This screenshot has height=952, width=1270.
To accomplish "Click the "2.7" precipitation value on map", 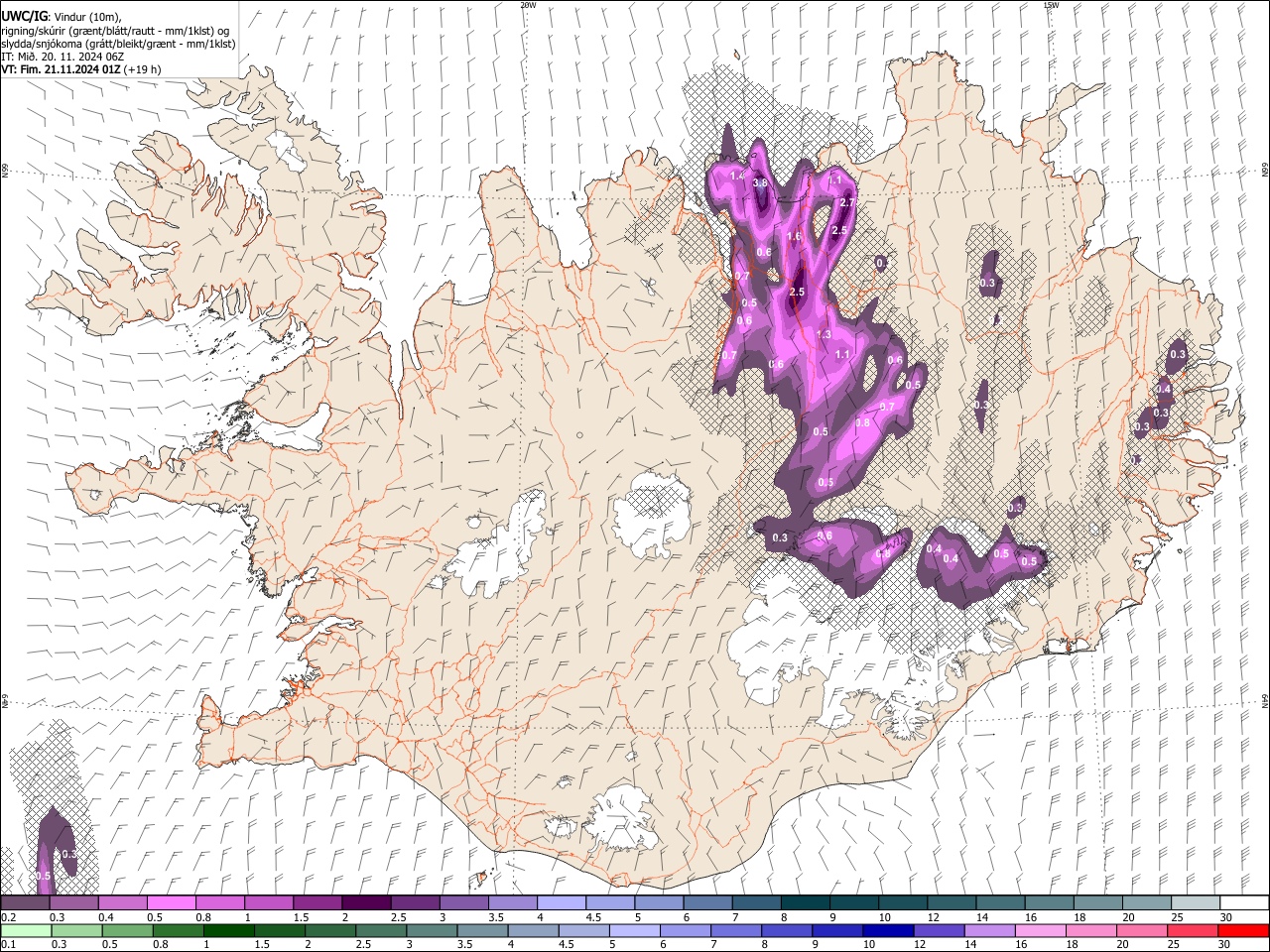I will pos(846,202).
